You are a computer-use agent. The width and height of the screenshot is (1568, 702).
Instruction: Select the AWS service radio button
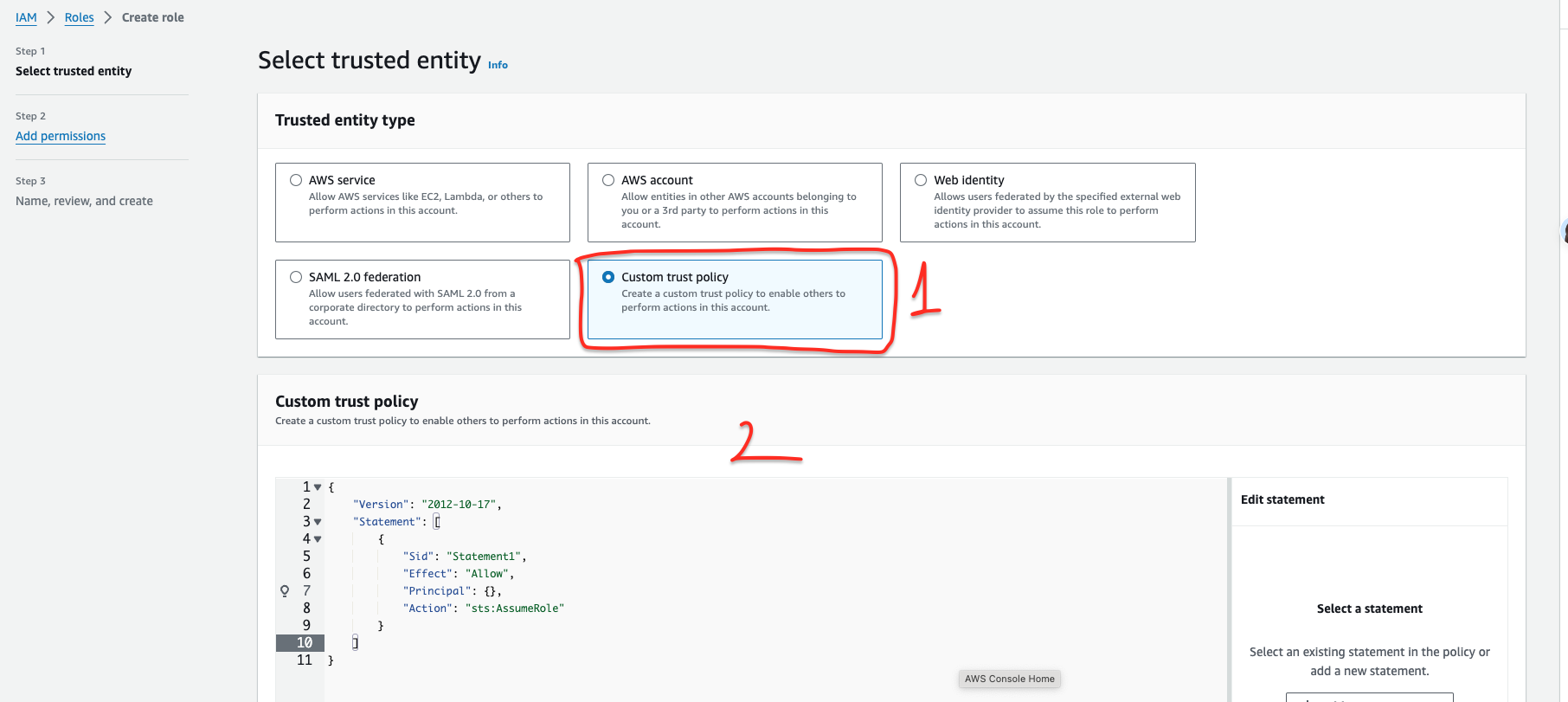296,180
